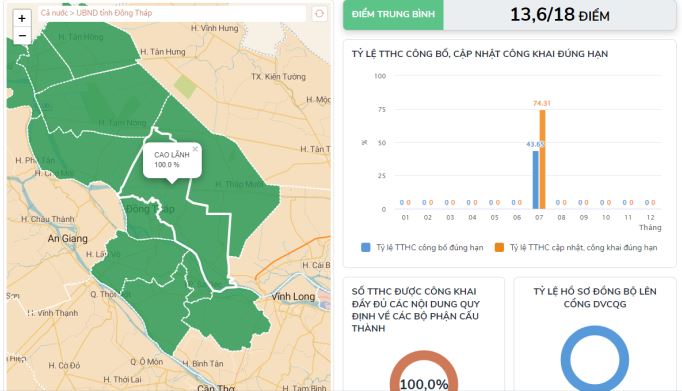Select UBND tỉnh Đồng Tháp breadcrumb
This screenshot has height=391, width=682.
click(x=114, y=13)
